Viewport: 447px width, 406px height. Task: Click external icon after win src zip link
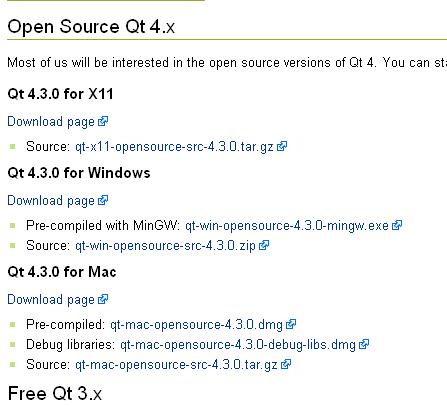point(264,245)
